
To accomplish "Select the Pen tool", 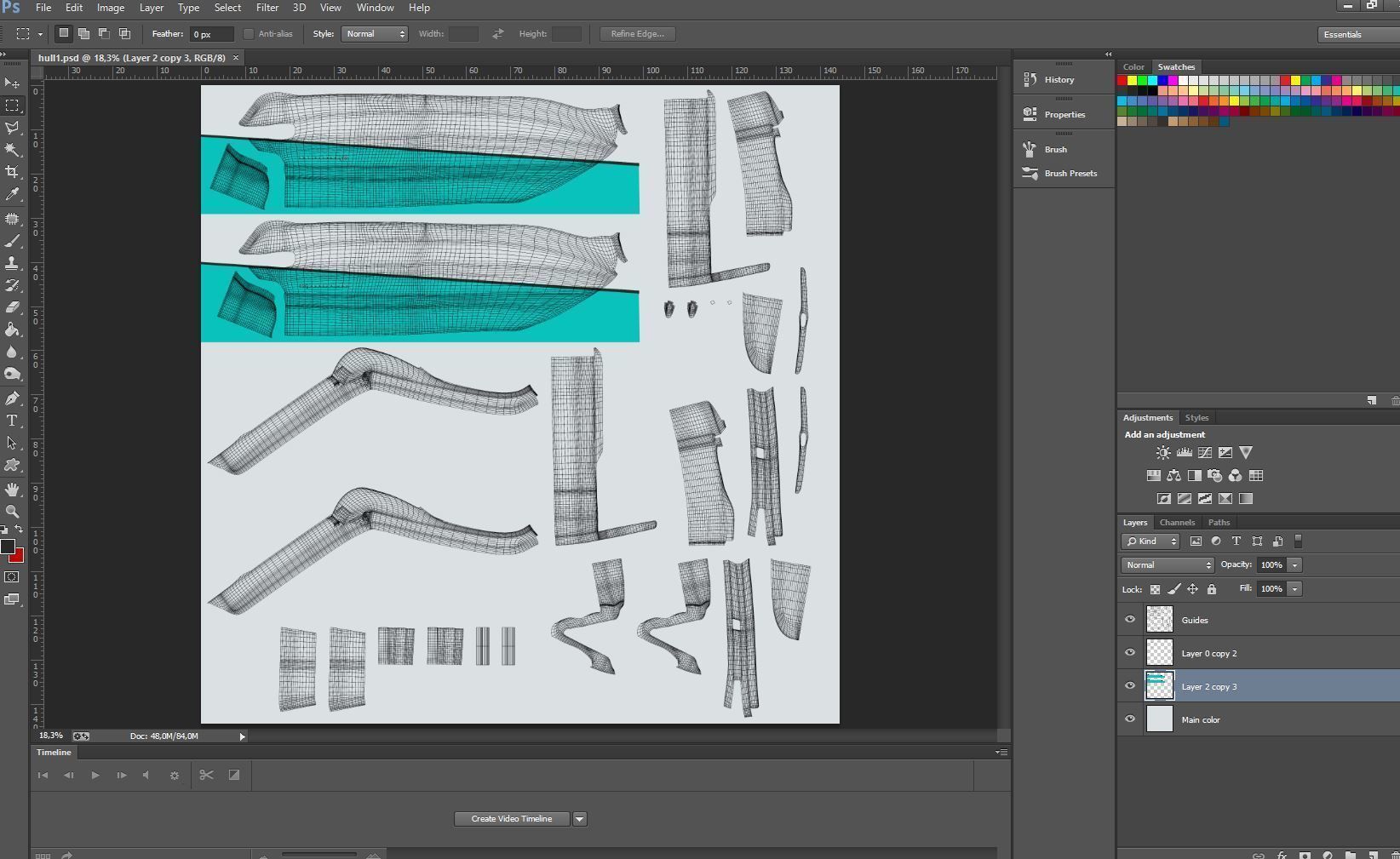I will [12, 398].
